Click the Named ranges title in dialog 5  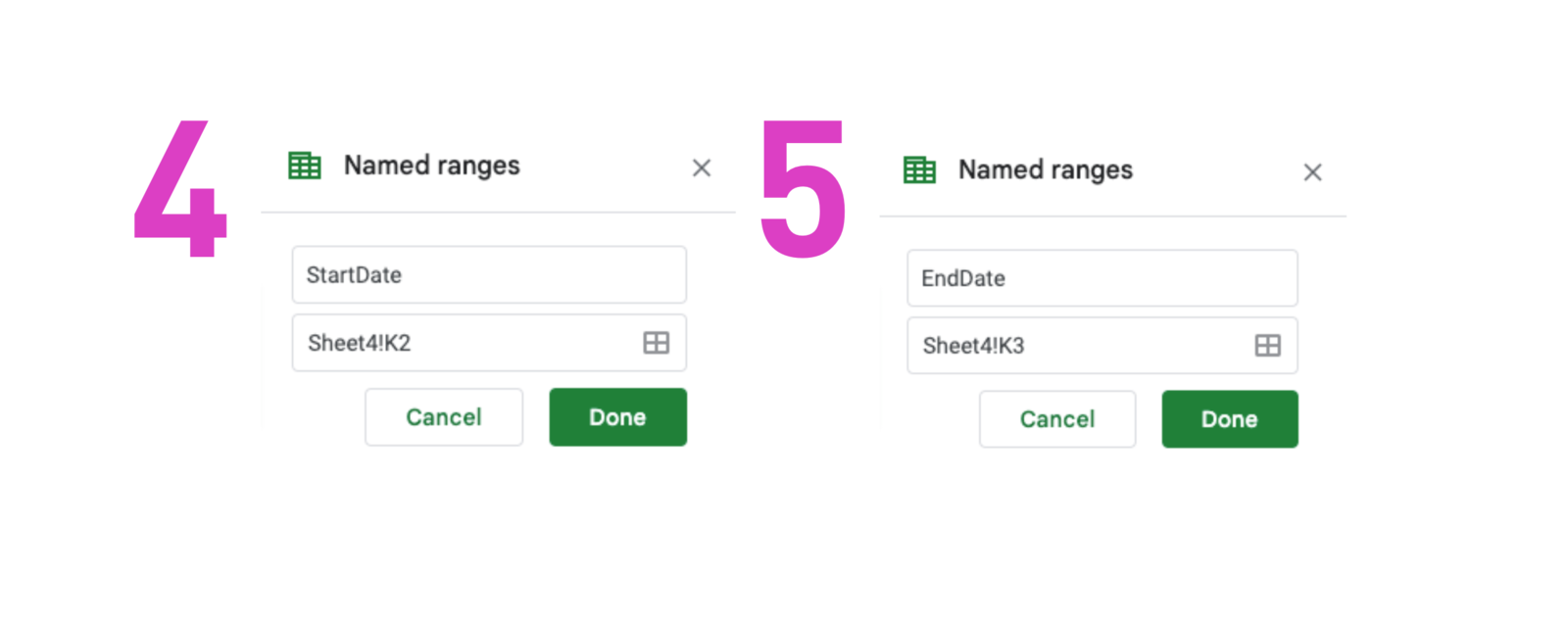1045,168
